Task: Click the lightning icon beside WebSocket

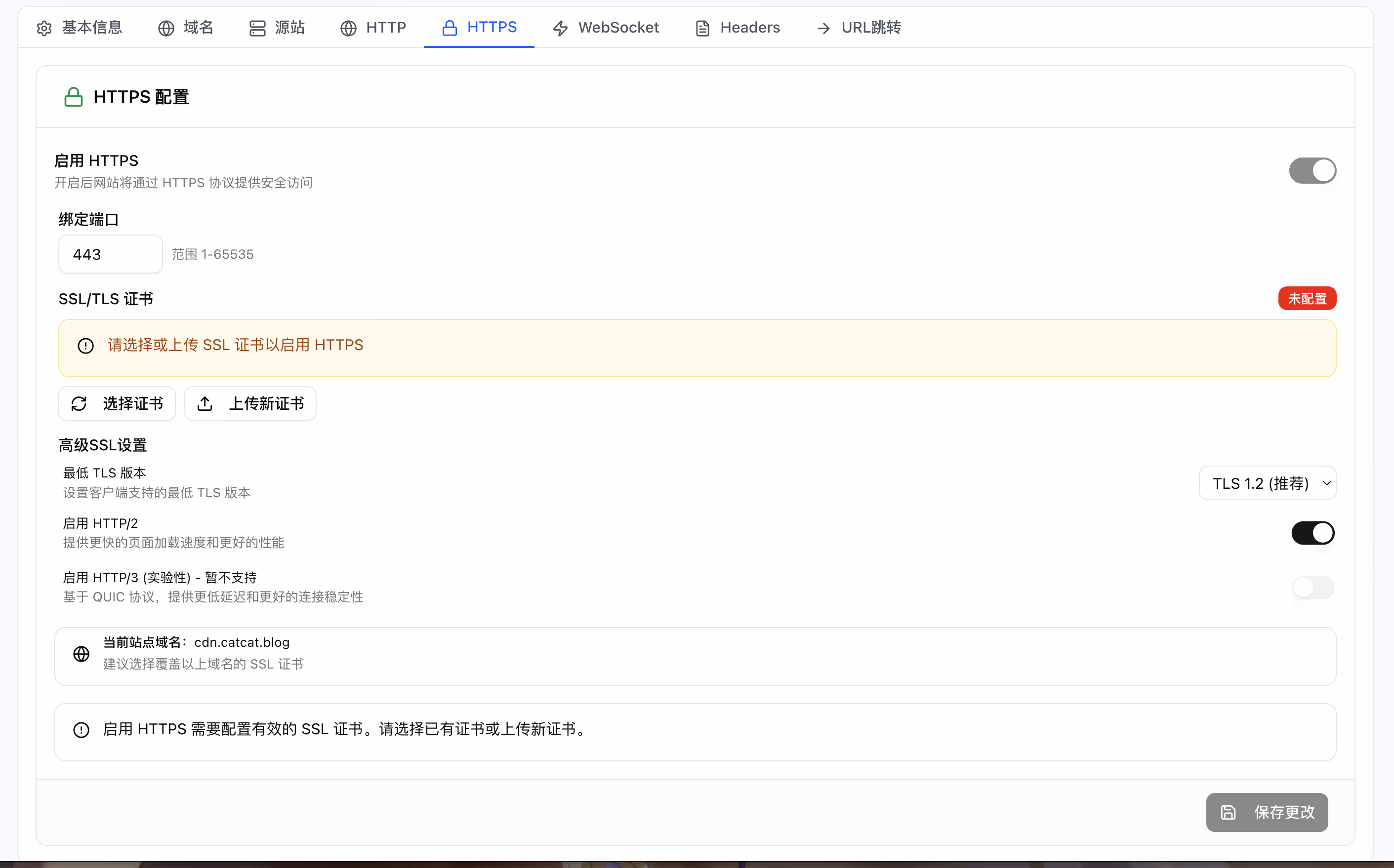Action: [561, 28]
